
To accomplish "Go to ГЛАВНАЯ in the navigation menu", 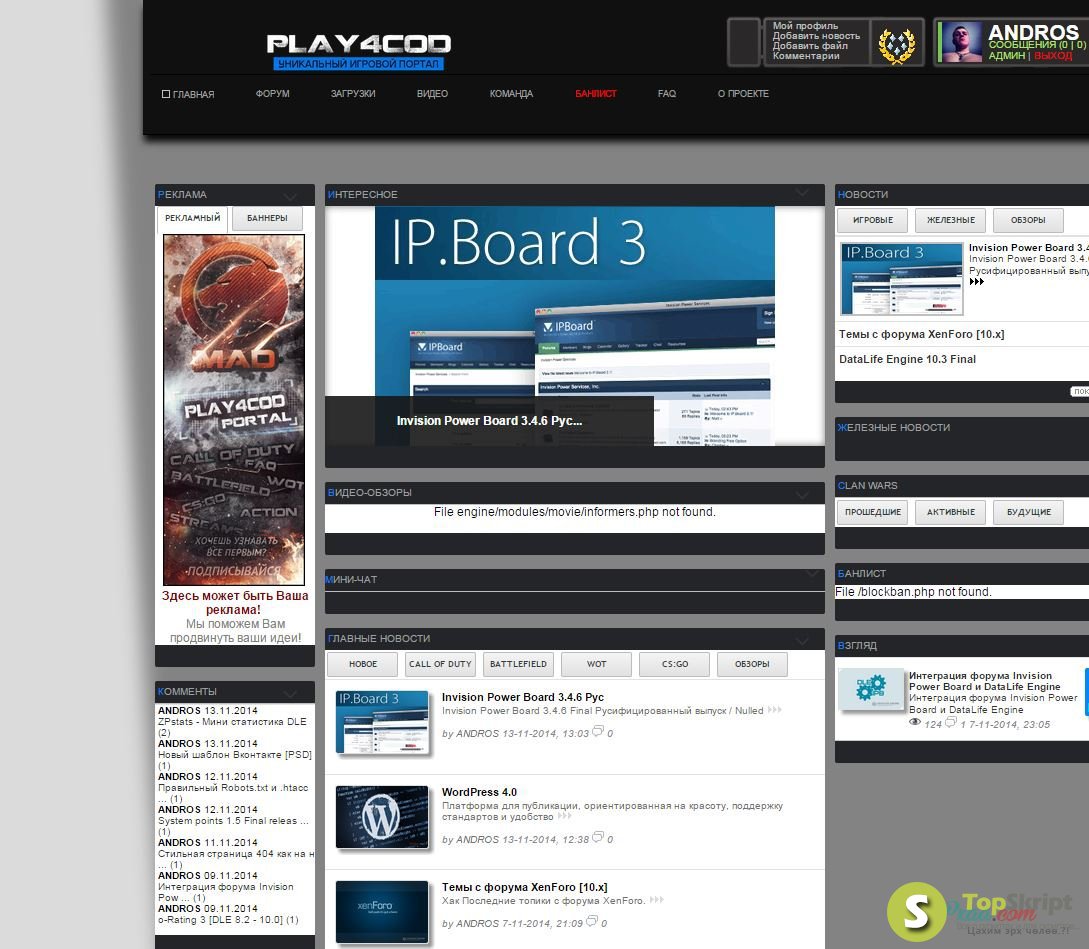I will click(193, 94).
